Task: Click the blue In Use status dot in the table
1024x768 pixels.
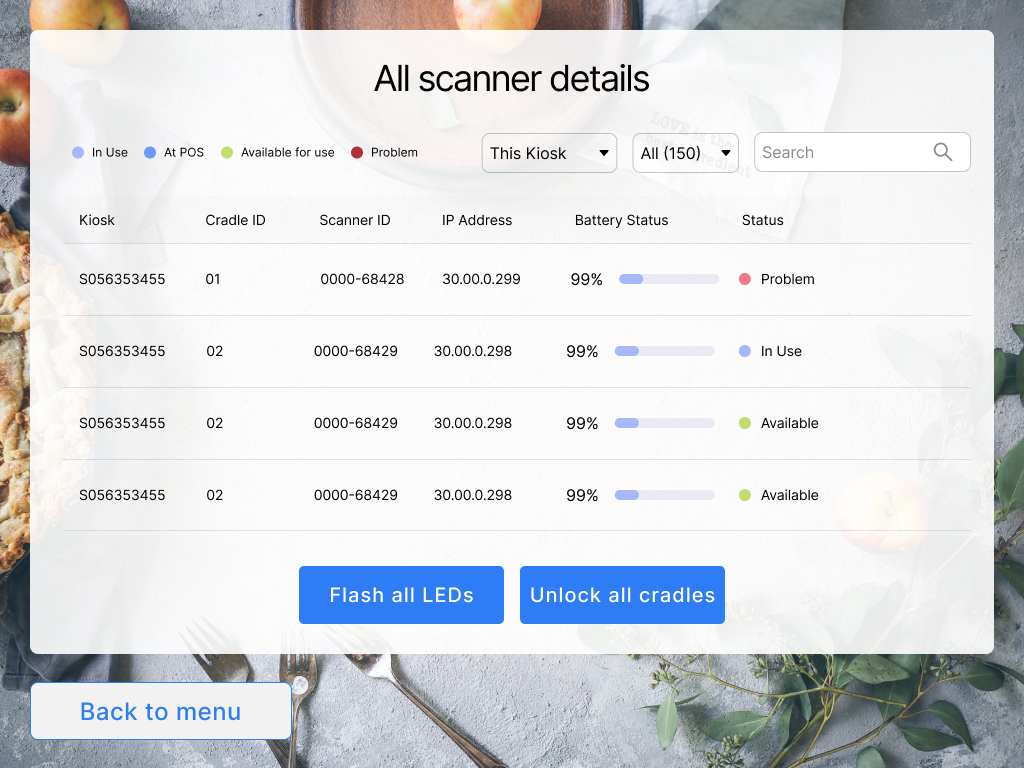Action: tap(744, 351)
